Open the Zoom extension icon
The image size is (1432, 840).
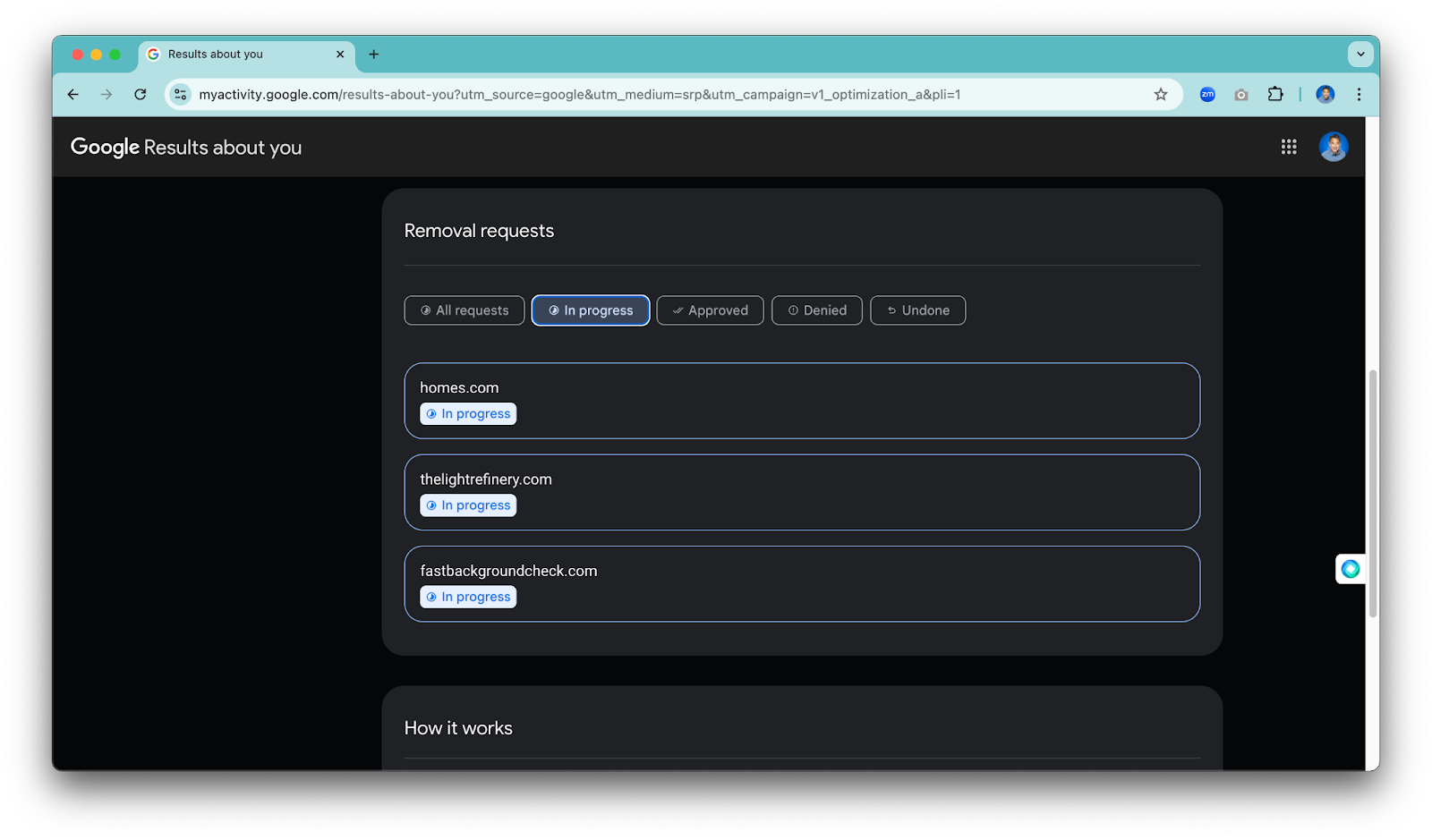[1207, 94]
